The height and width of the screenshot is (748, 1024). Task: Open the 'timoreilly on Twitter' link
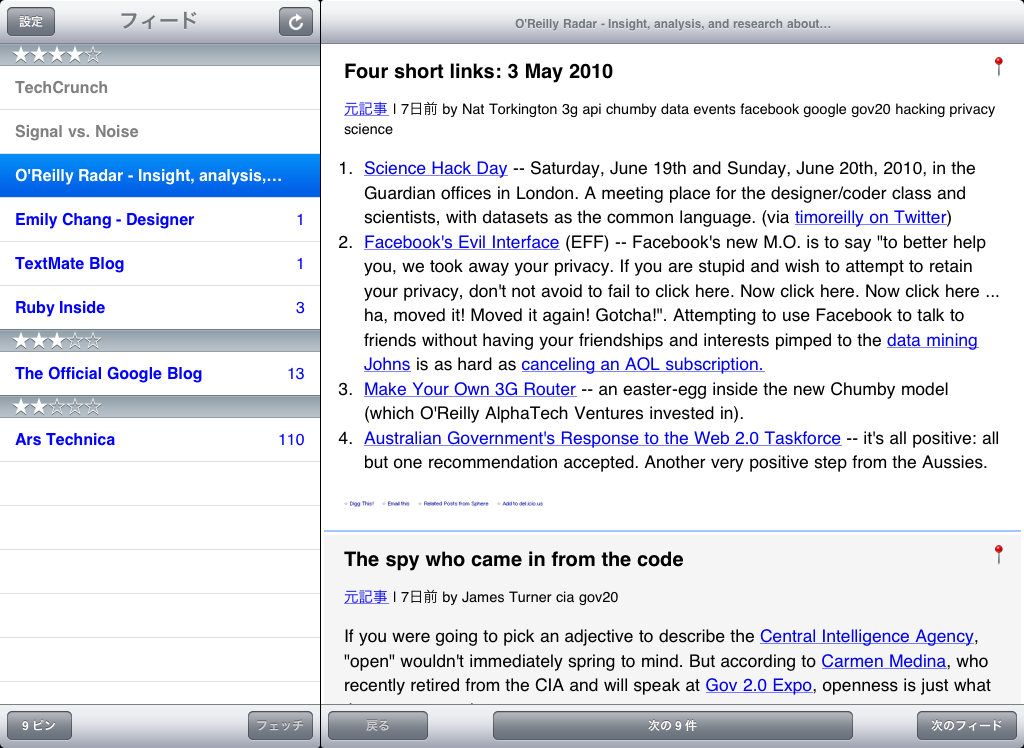[871, 218]
